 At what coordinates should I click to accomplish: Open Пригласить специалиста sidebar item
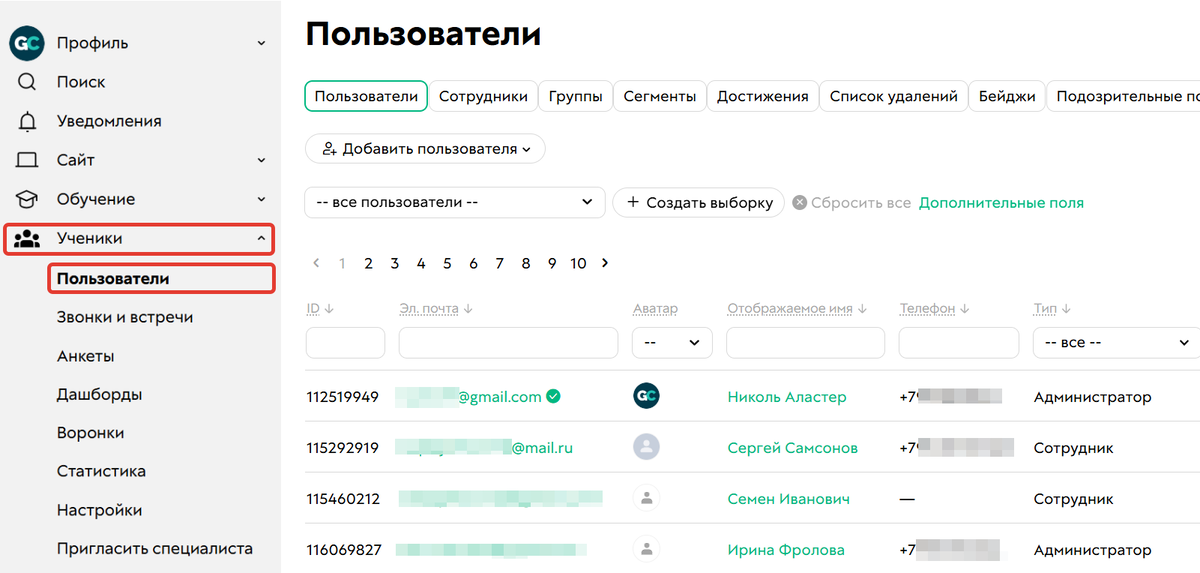155,548
